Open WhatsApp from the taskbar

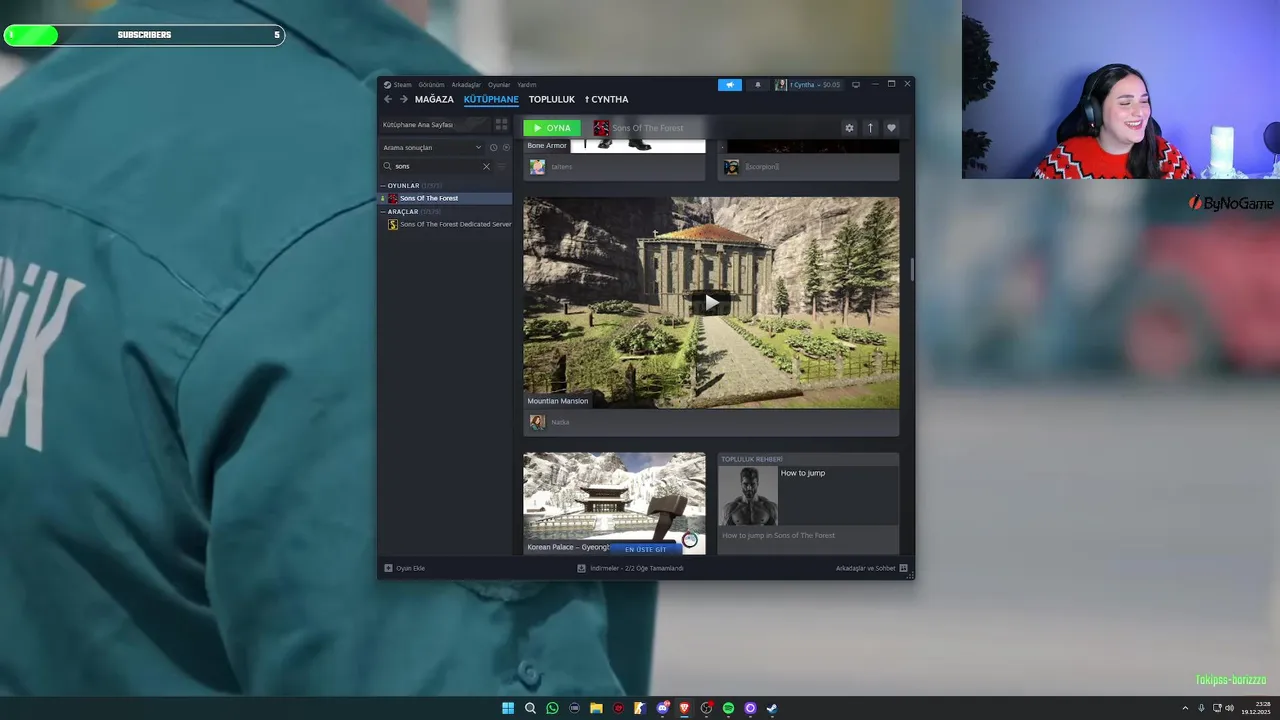(x=552, y=708)
